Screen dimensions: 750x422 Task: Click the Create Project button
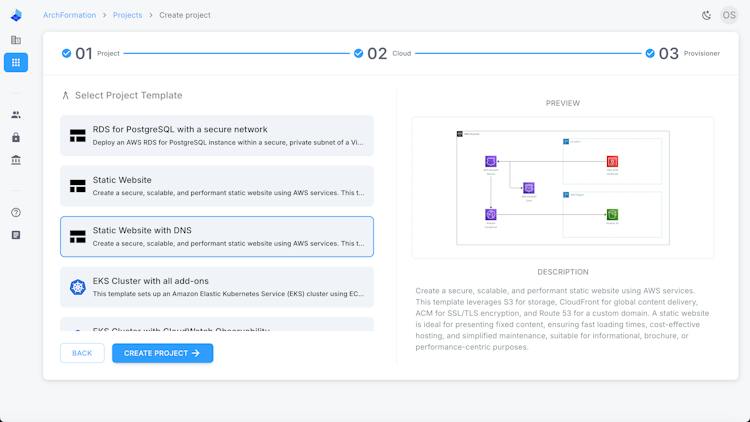point(163,353)
